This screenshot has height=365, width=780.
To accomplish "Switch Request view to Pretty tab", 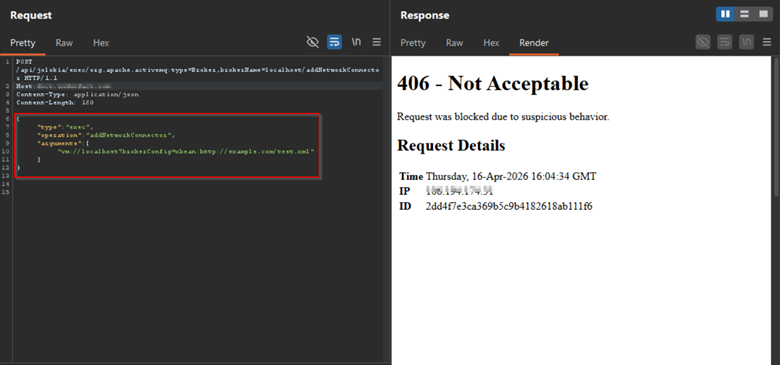I will (23, 43).
